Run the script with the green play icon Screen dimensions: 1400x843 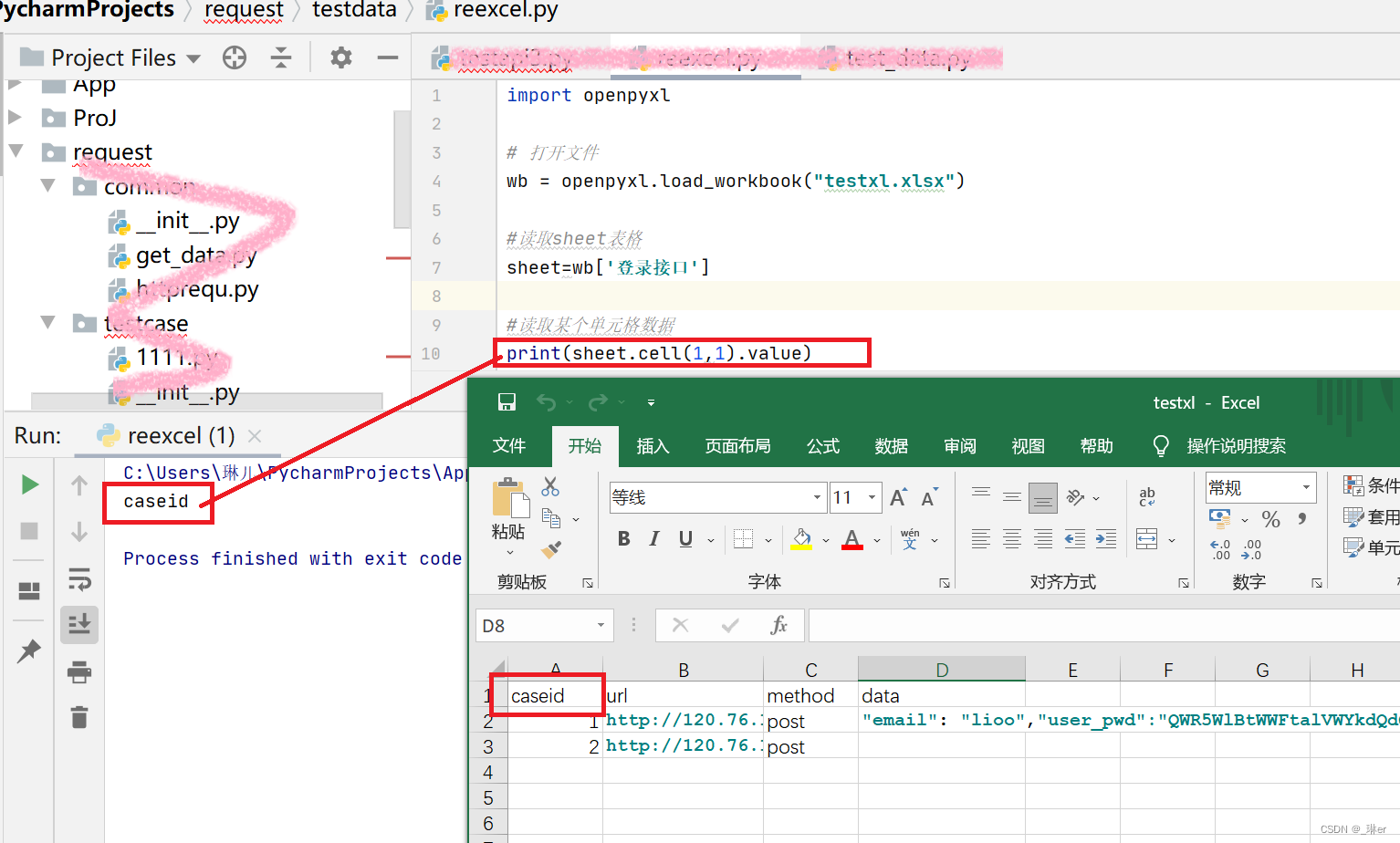tap(28, 484)
